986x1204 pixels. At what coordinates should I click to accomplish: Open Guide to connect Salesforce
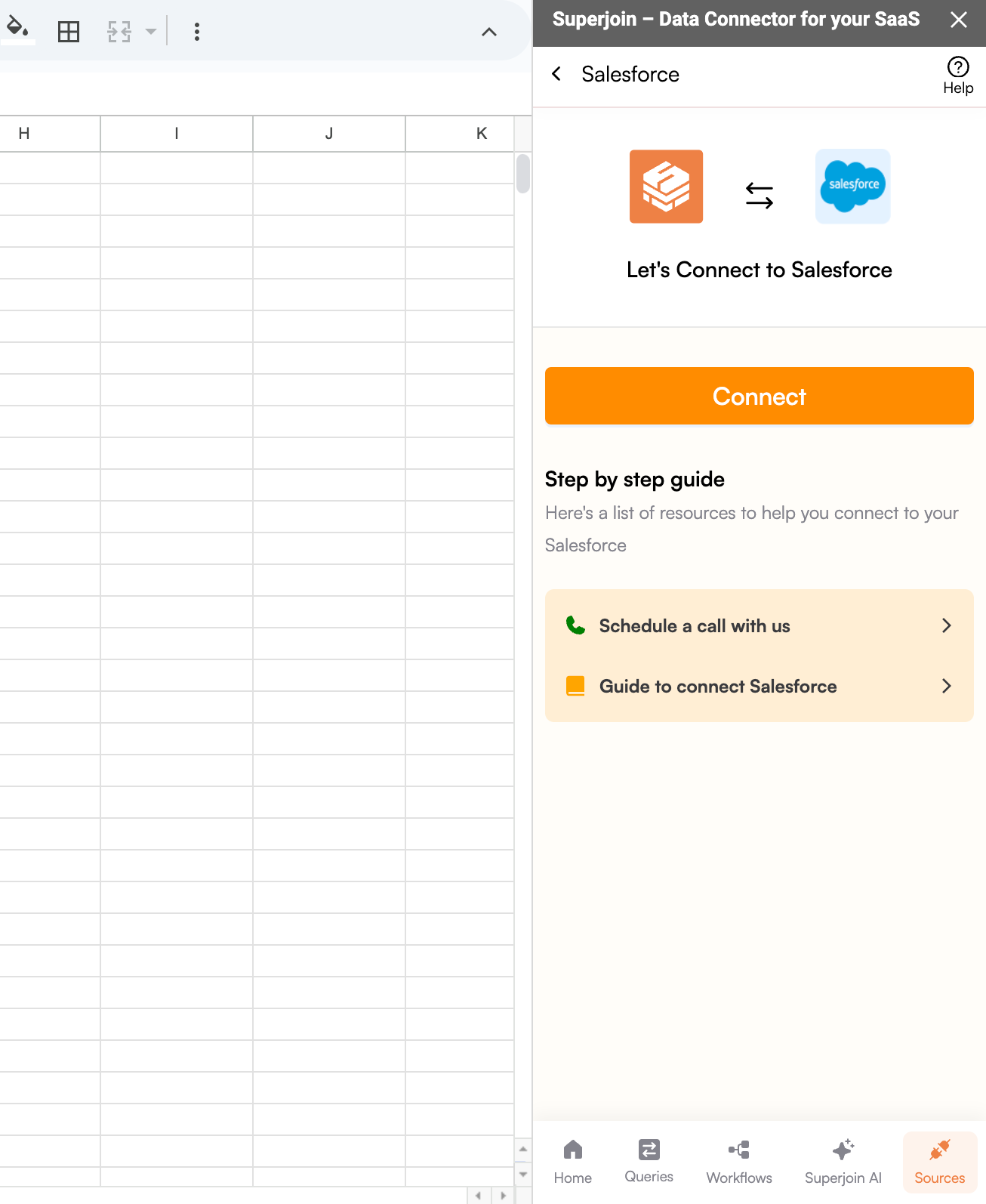759,686
